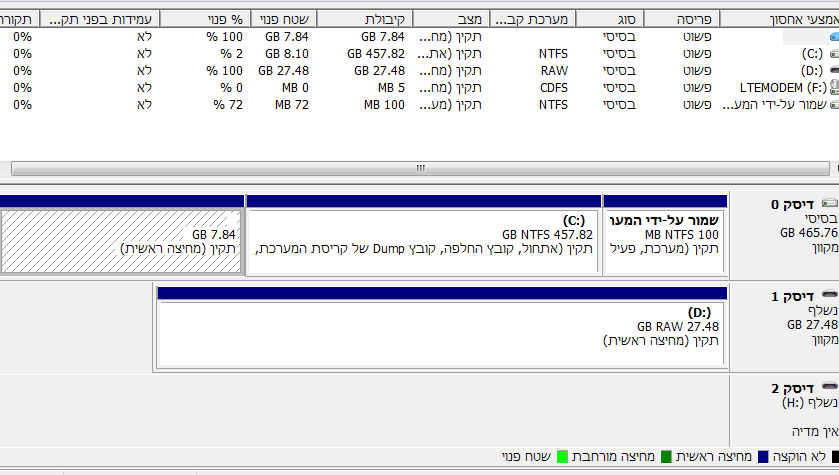Click the NTFS cell in the (C:) row
Image resolution: width=839 pixels, height=475 pixels.
(553, 54)
